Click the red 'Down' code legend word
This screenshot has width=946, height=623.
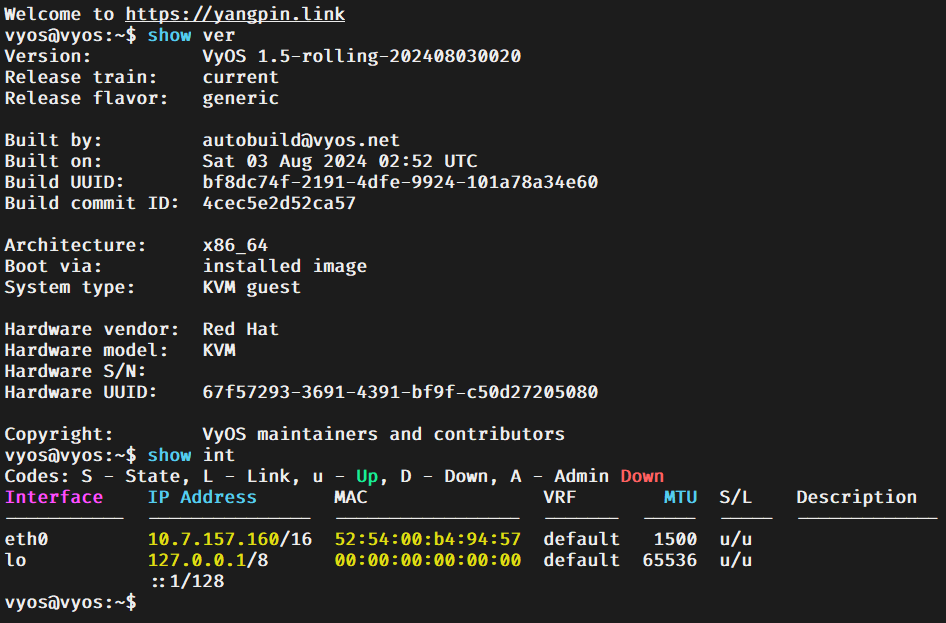(642, 476)
